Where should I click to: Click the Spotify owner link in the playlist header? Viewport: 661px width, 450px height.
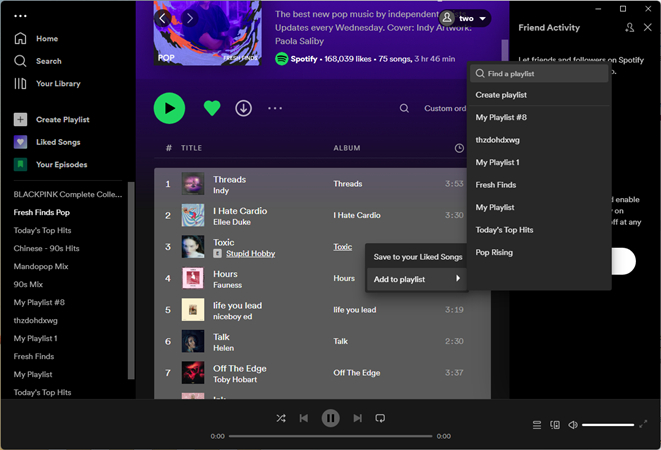[x=304, y=59]
